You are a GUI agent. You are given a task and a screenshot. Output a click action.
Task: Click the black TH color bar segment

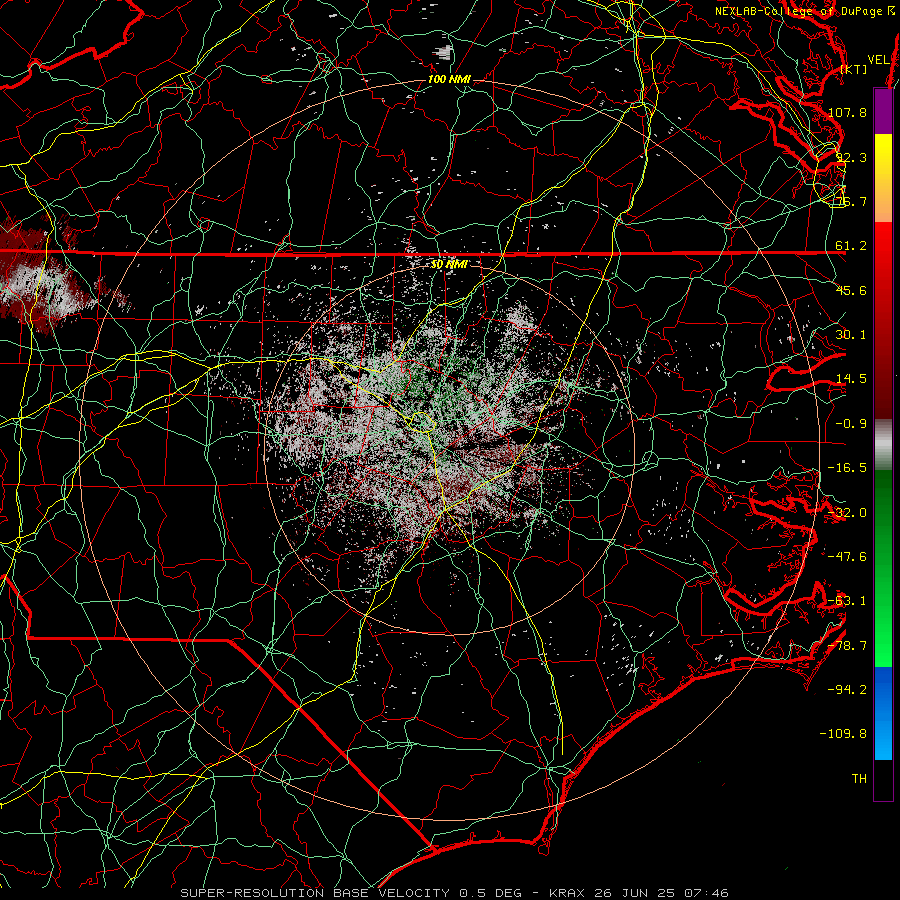click(883, 779)
